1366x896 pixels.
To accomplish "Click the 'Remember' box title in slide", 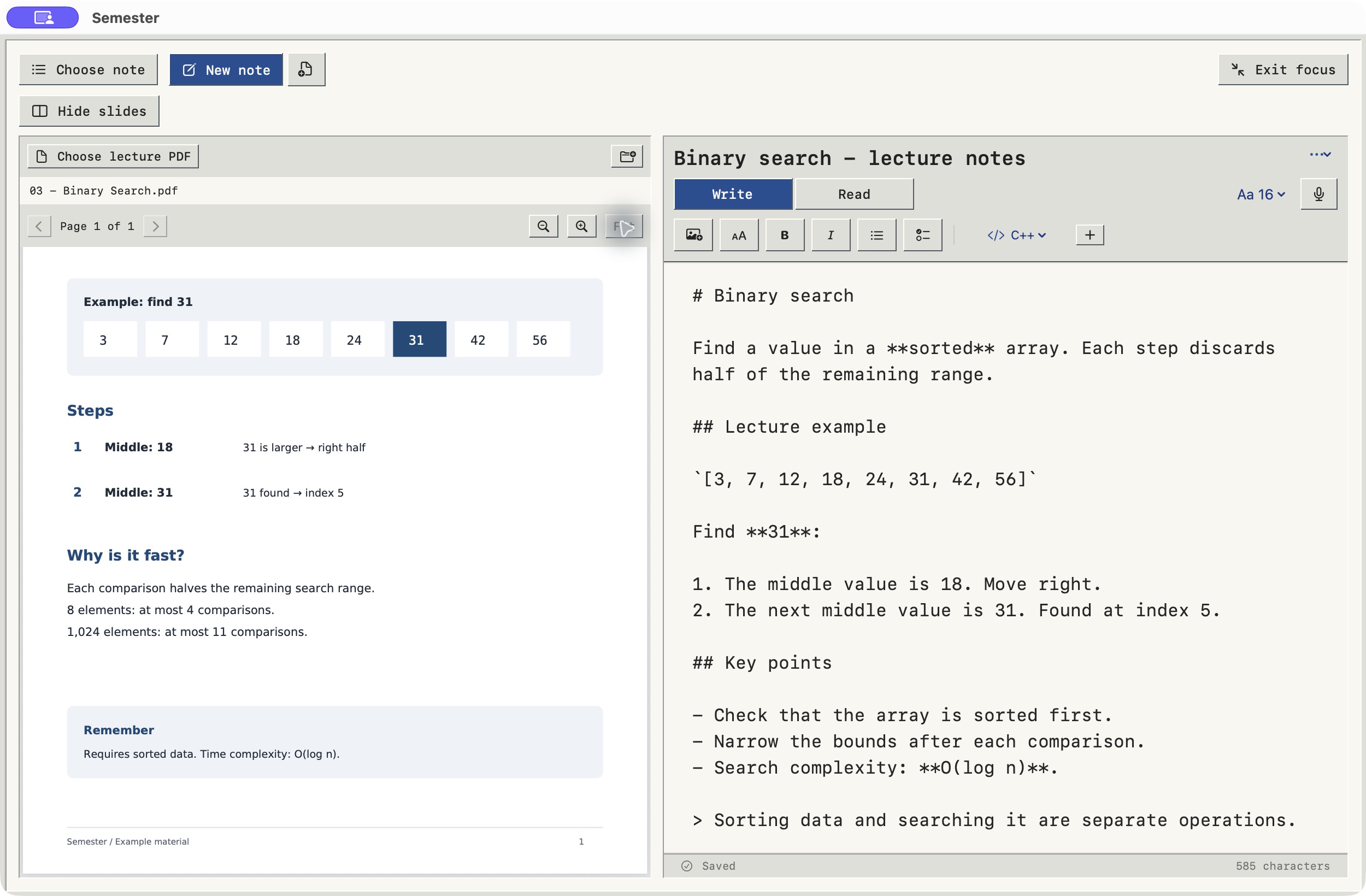I will (119, 730).
